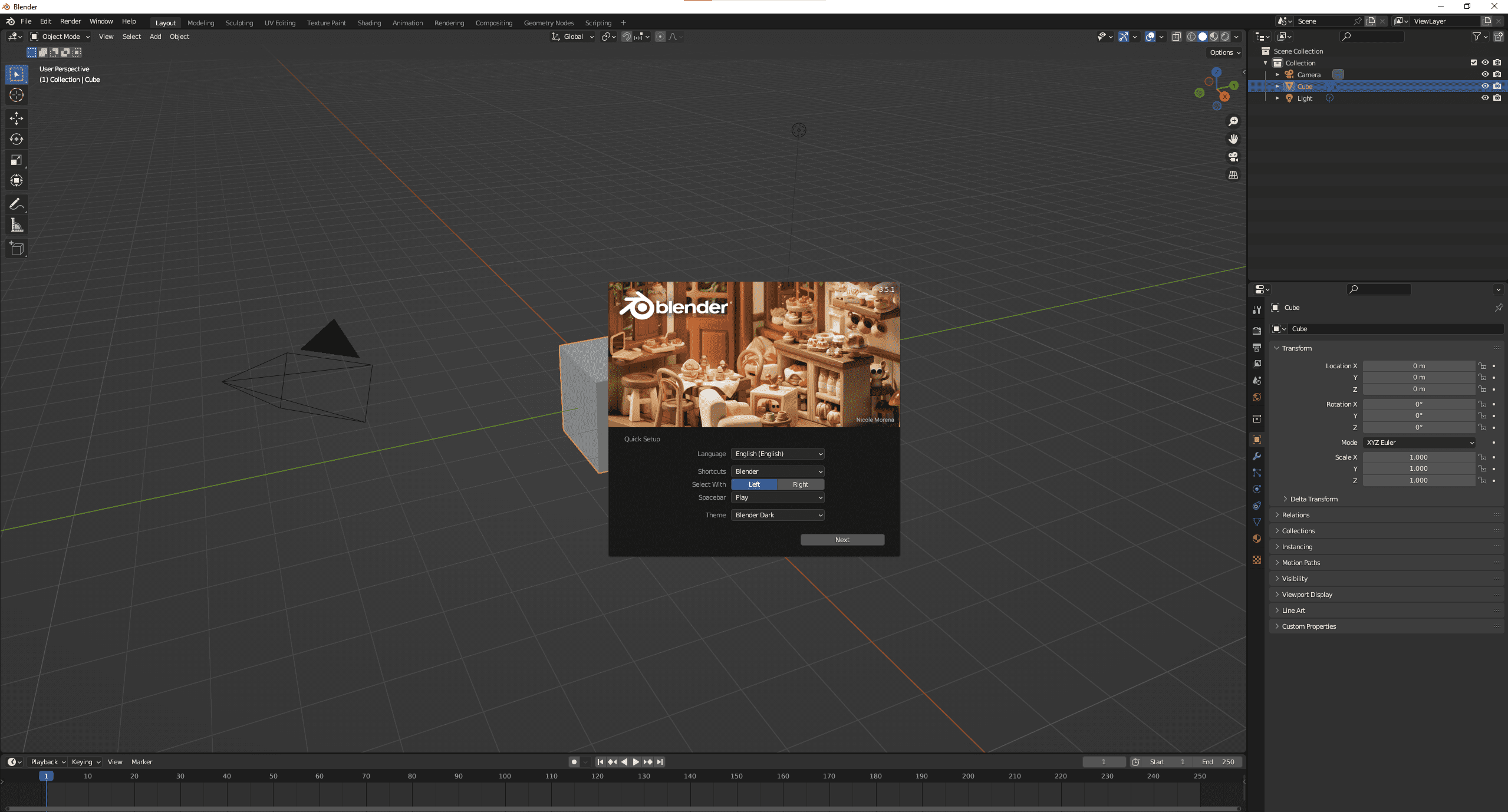Image resolution: width=1508 pixels, height=812 pixels.
Task: Open Modifier properties wrench tab
Action: [x=1257, y=456]
